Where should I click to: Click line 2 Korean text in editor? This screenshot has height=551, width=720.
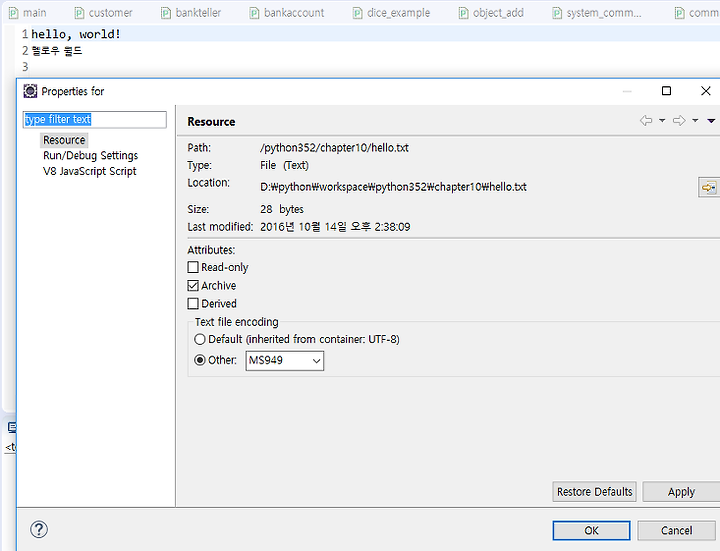pyautogui.click(x=56, y=51)
